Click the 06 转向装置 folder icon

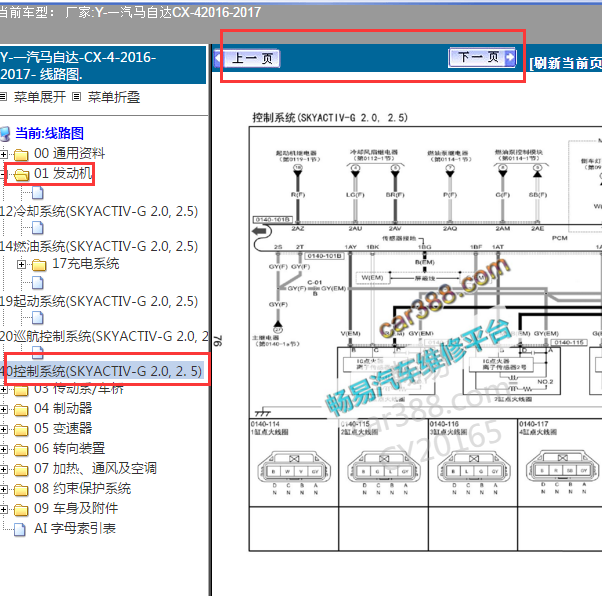(21, 450)
